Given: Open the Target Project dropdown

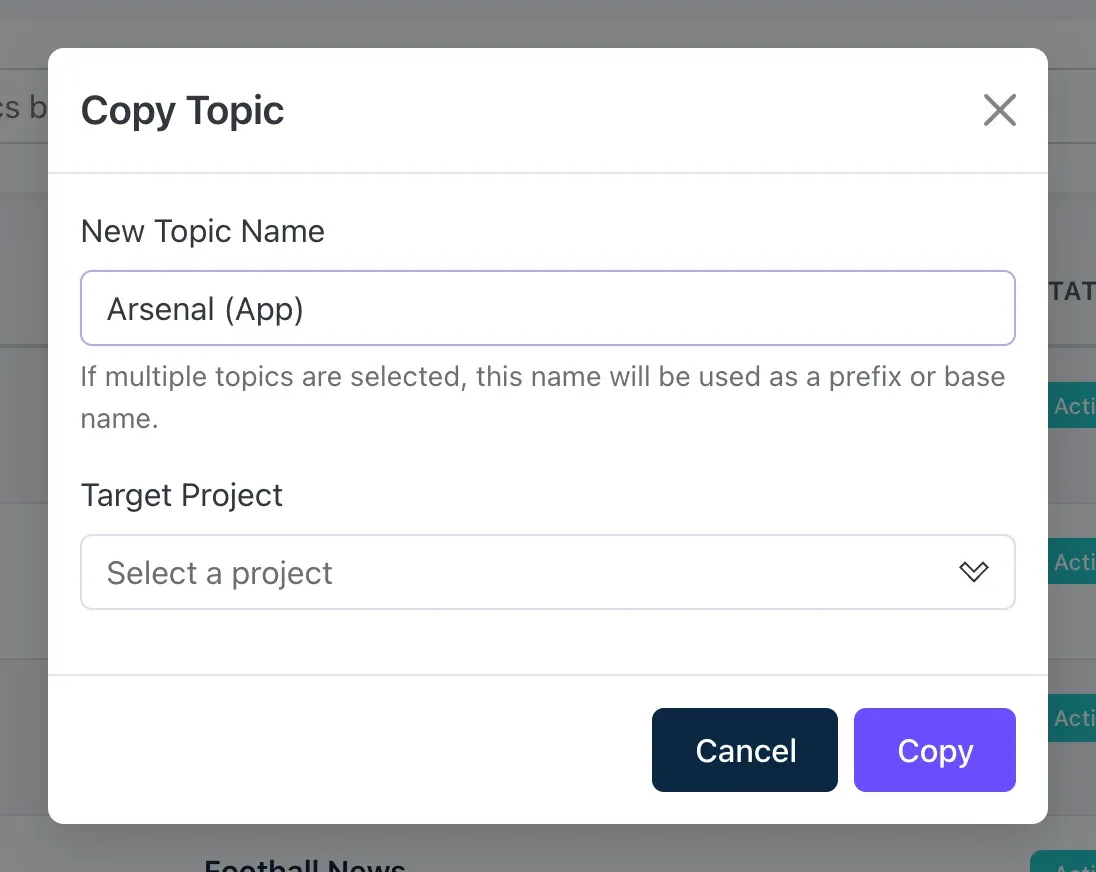Looking at the screenshot, I should (x=548, y=572).
